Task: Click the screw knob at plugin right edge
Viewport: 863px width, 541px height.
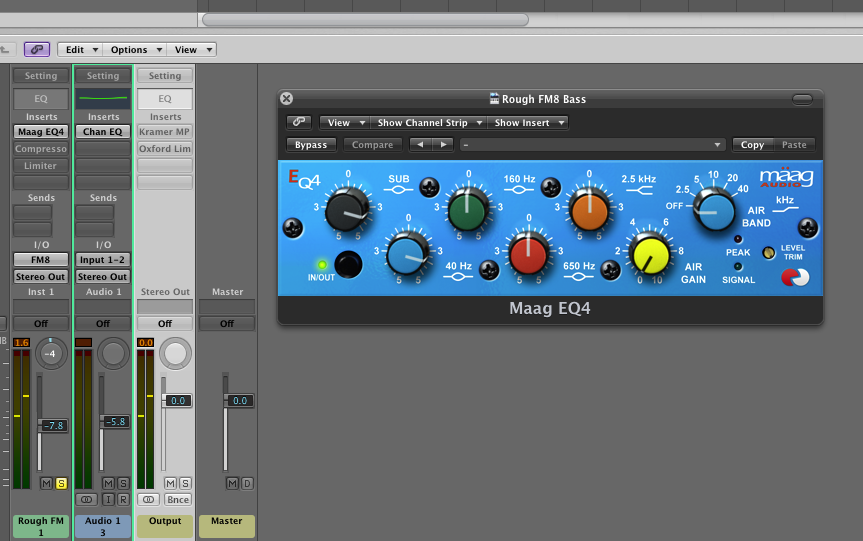Action: (807, 228)
